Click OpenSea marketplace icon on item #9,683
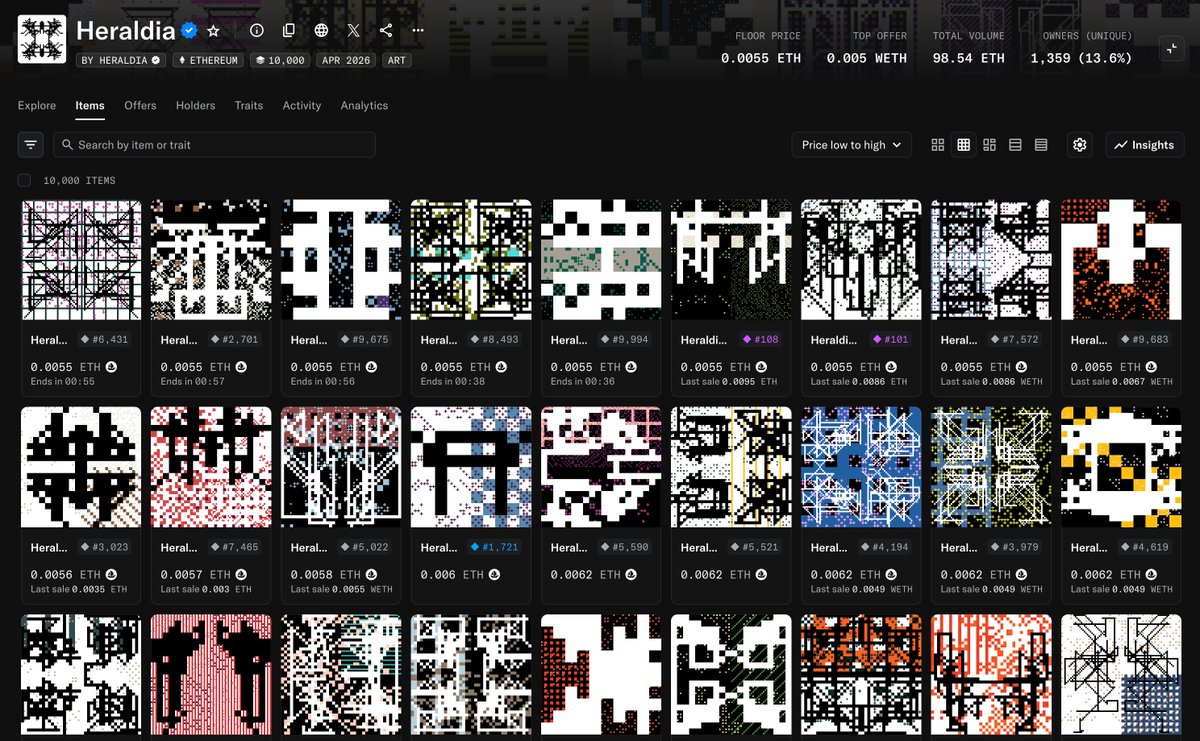This screenshot has width=1200, height=741. [x=1151, y=367]
